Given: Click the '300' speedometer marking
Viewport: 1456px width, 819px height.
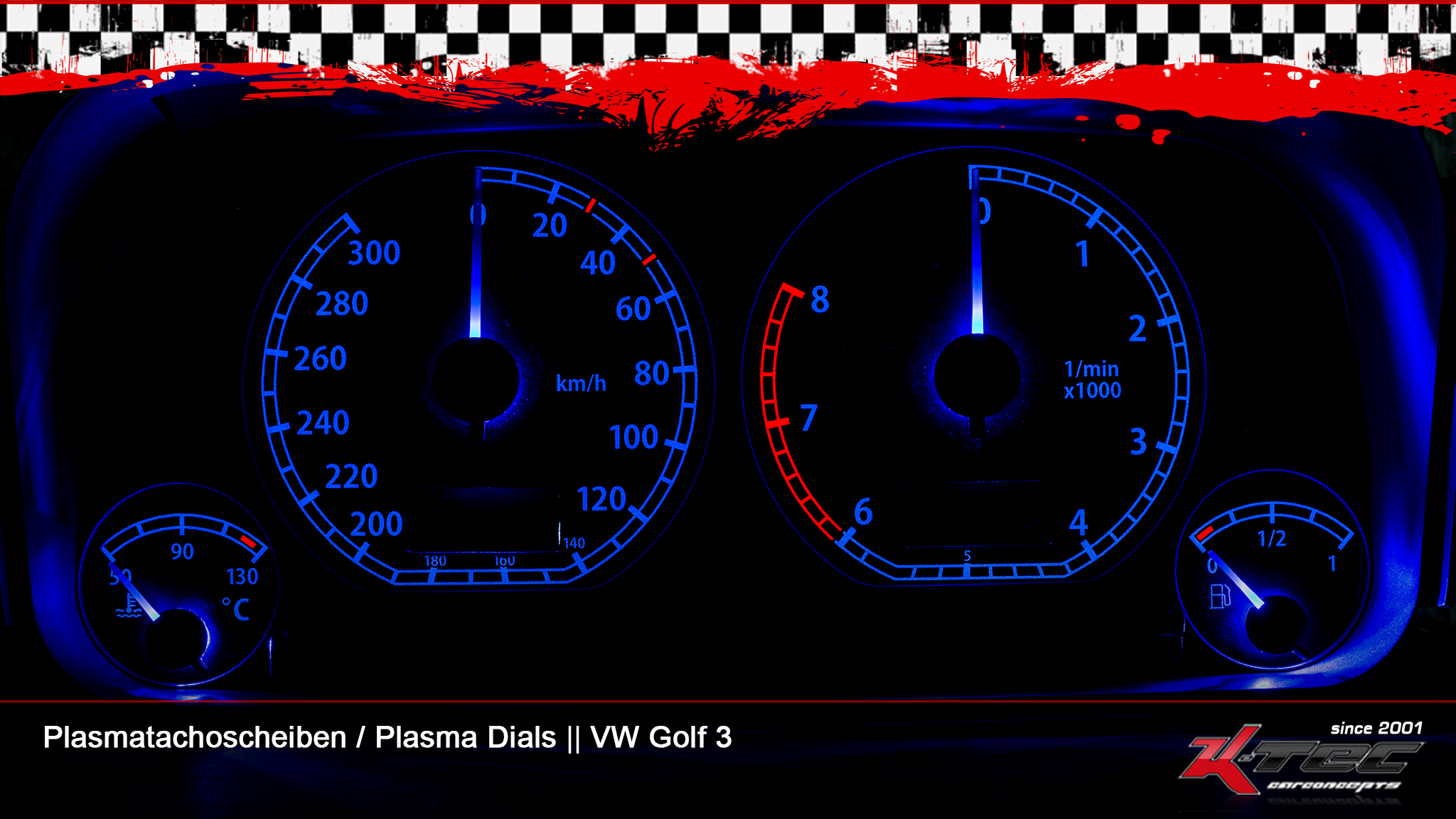Looking at the screenshot, I should [x=374, y=253].
